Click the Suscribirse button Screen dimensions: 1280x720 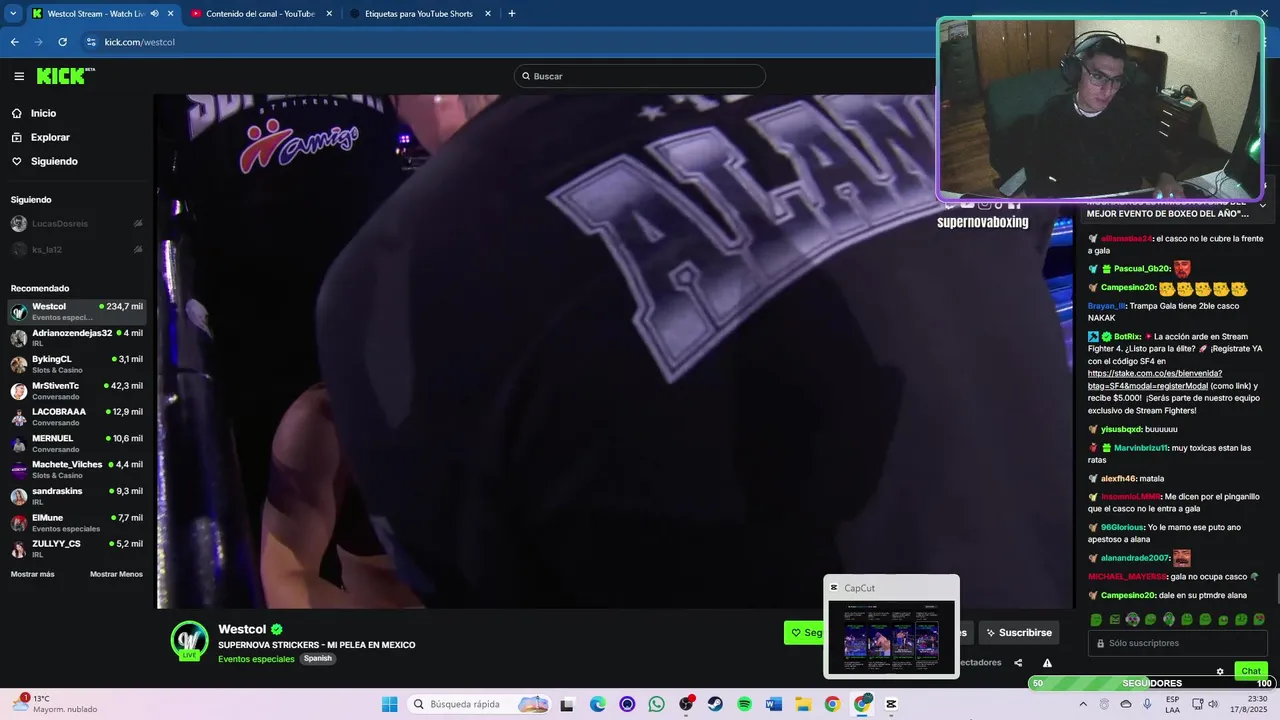point(1018,632)
